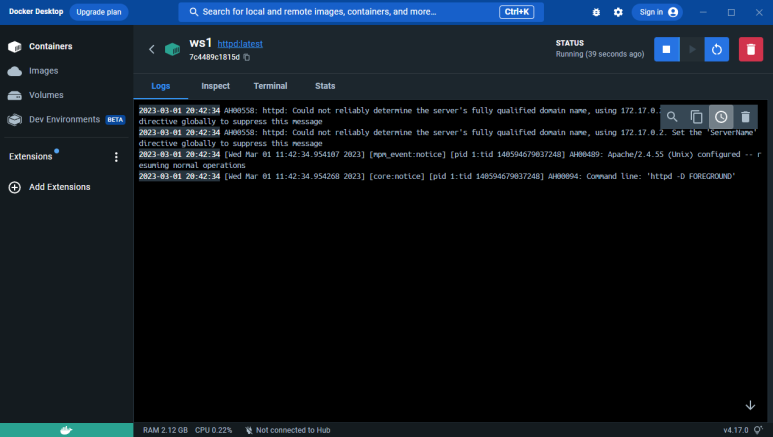Switch to the Logs tab
Screen dimensions: 773x437
[161, 86]
